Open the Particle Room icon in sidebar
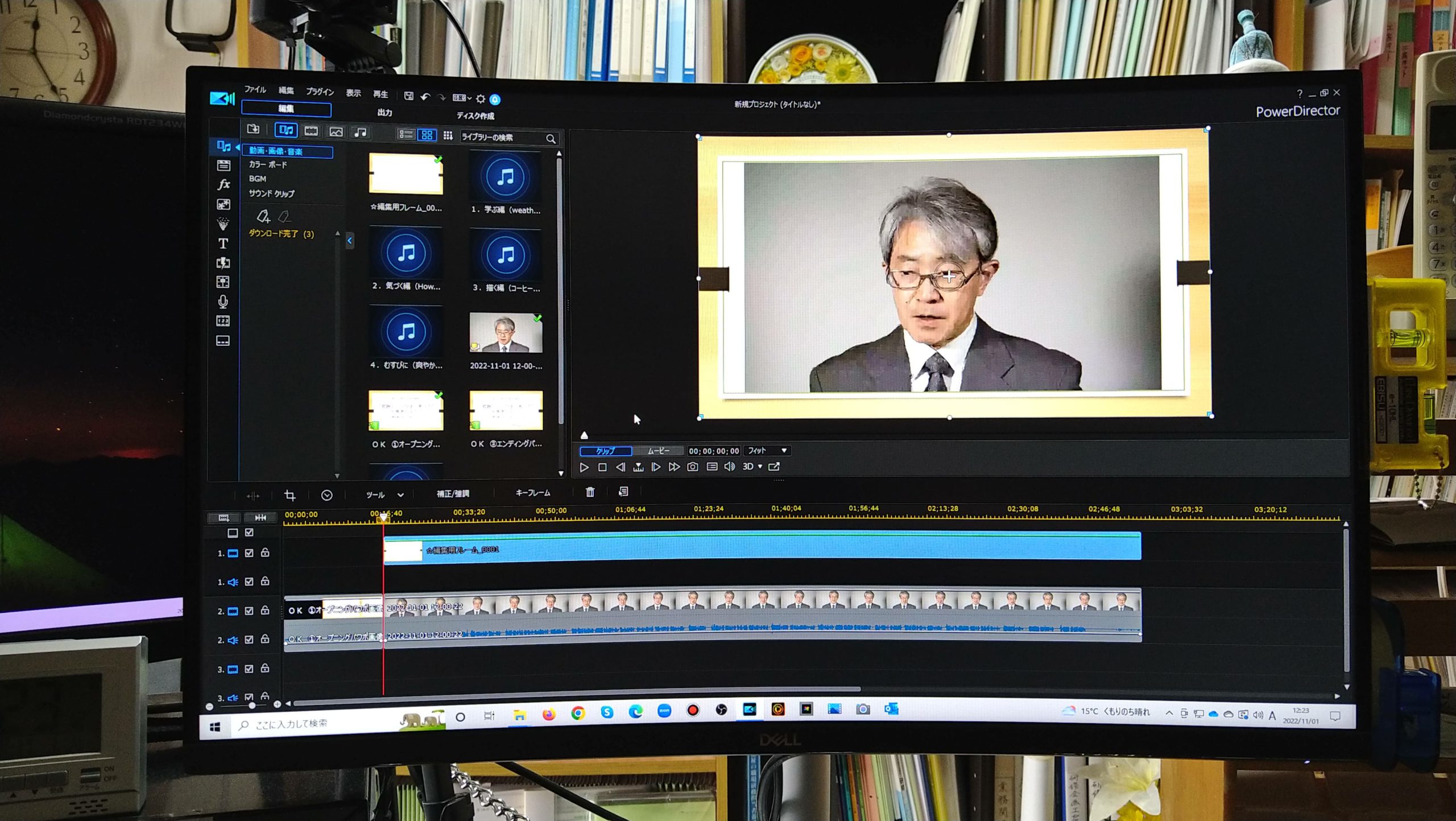1456x821 pixels. [223, 224]
